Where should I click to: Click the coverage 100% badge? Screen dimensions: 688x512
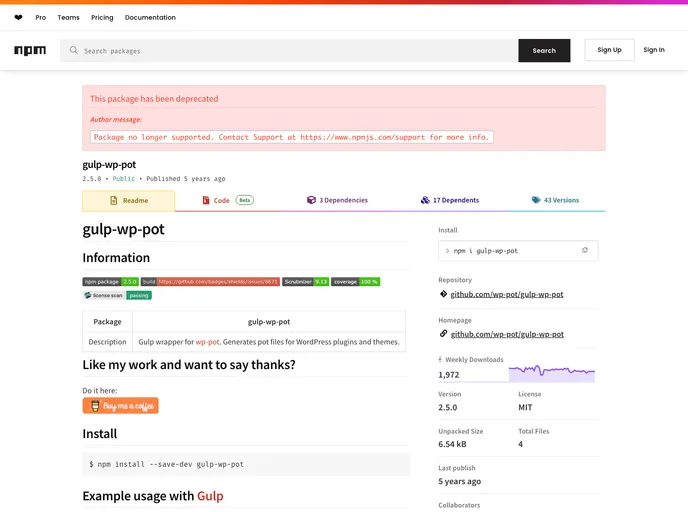coord(355,282)
